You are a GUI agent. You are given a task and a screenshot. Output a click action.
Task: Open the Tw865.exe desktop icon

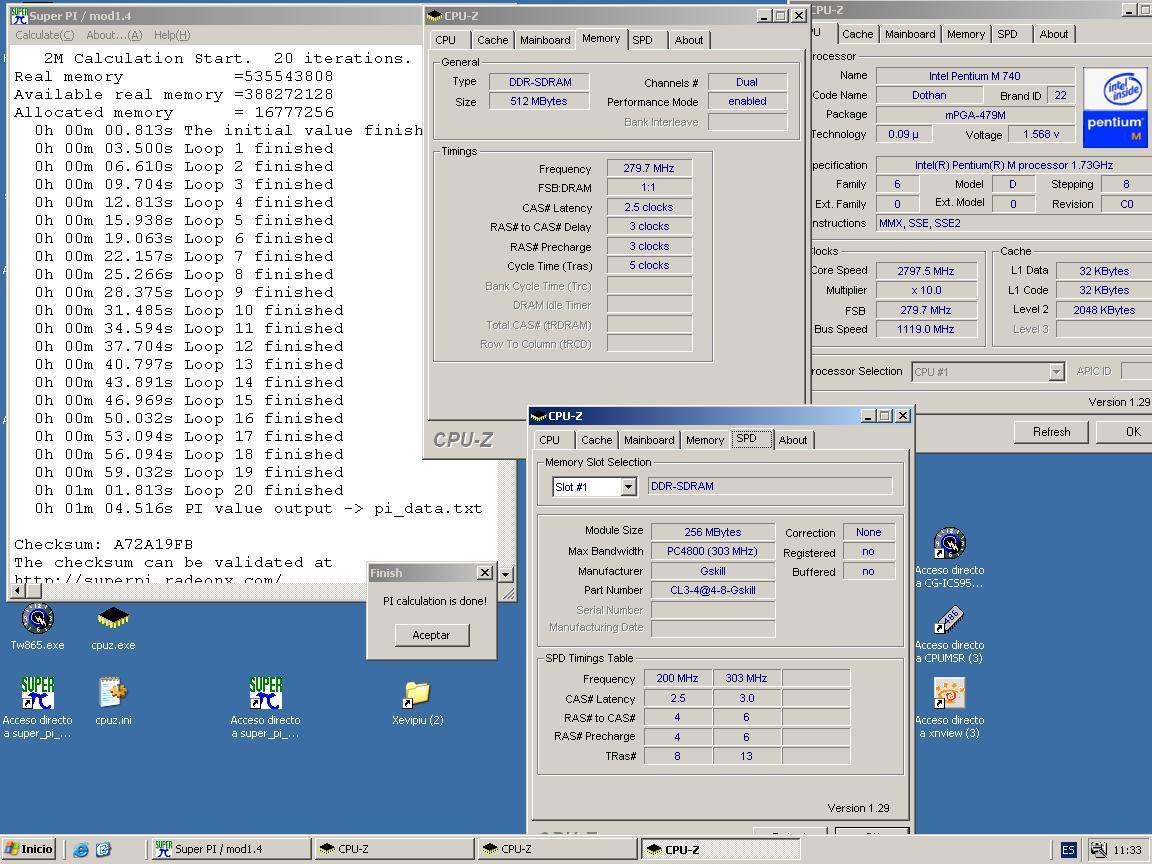[x=37, y=620]
